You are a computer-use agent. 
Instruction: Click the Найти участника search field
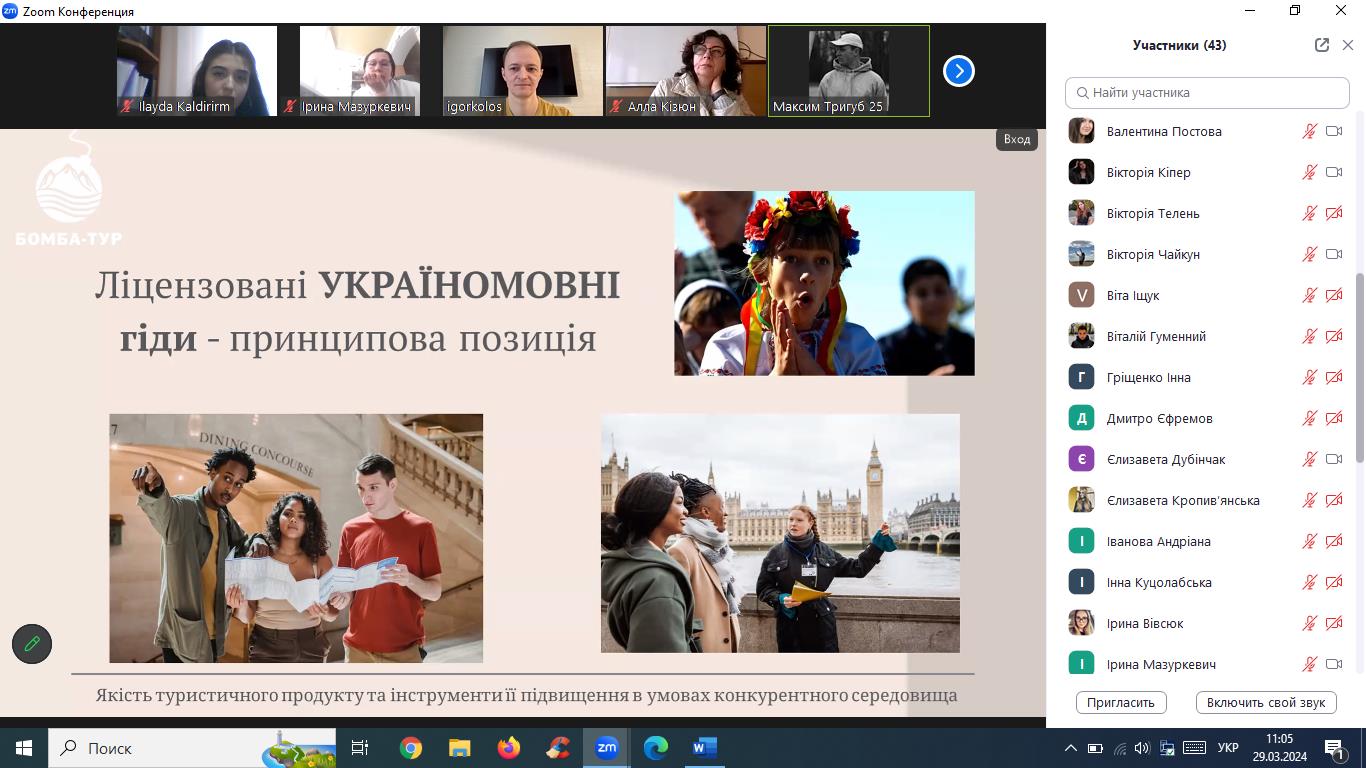(1207, 92)
